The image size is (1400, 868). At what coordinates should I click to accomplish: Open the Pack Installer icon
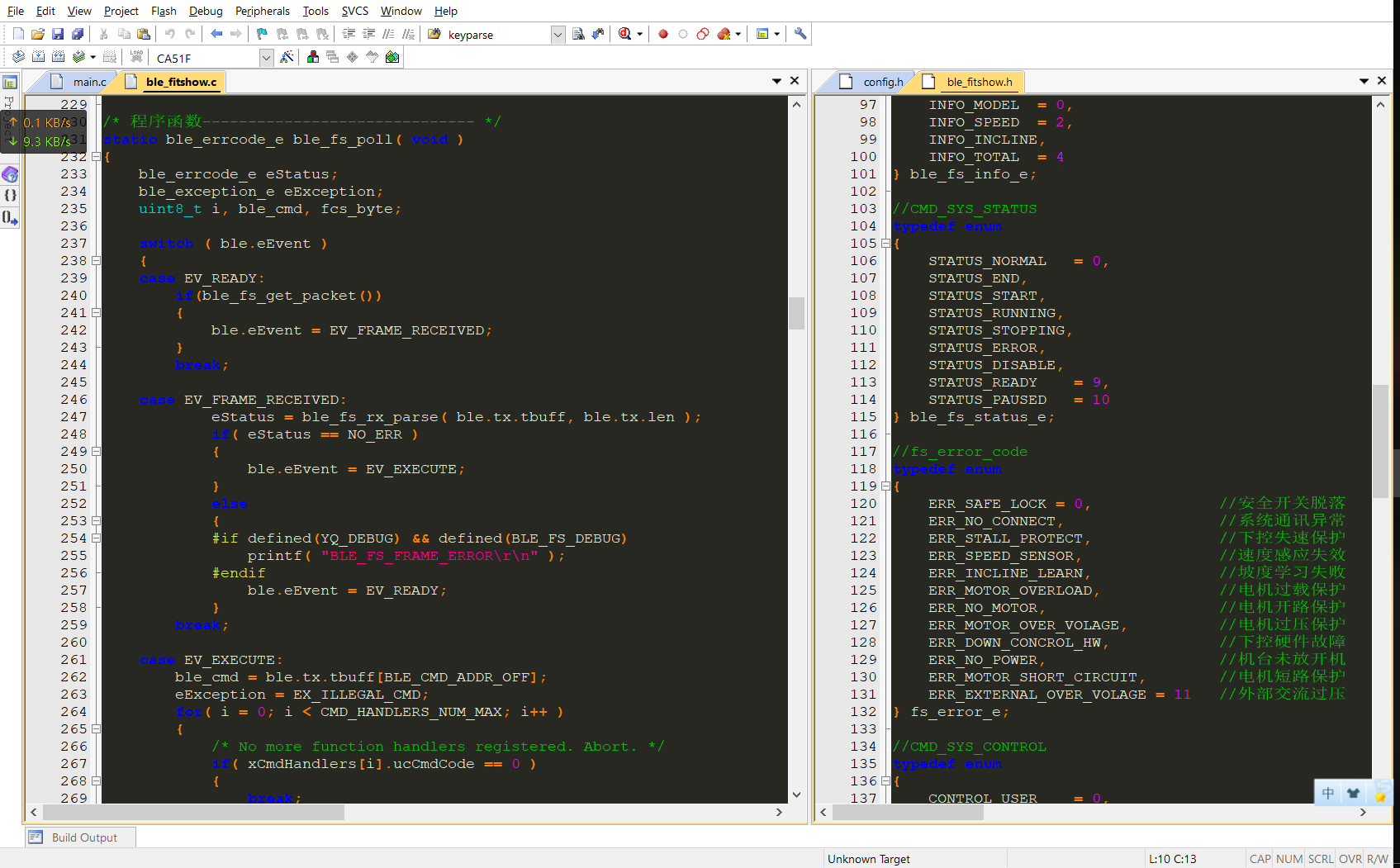tap(392, 57)
